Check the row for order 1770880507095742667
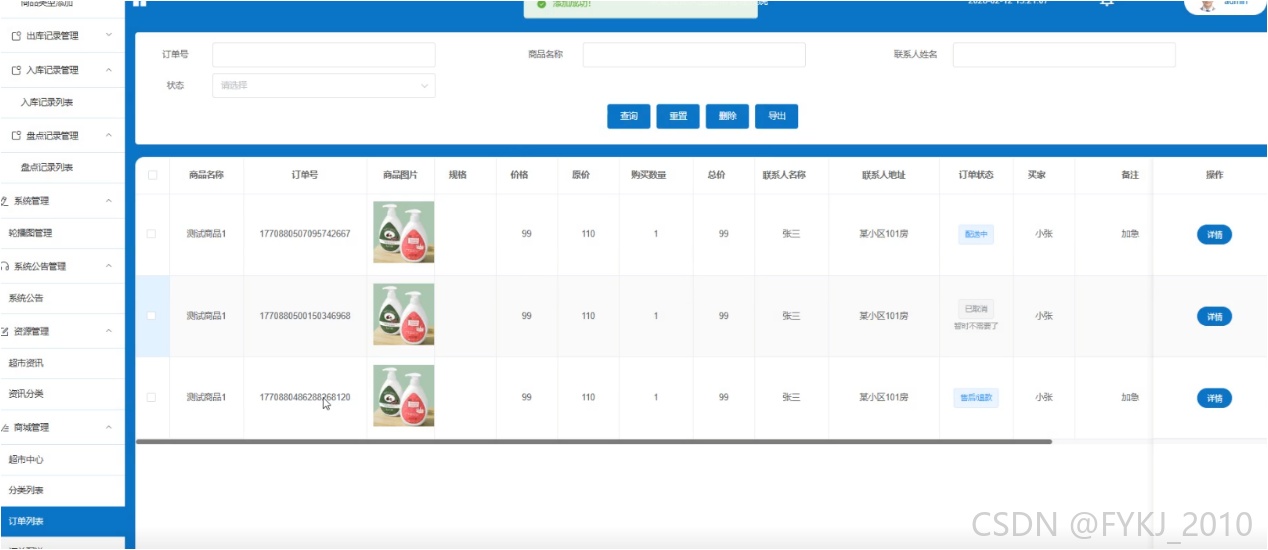1268x550 pixels. [x=152, y=234]
